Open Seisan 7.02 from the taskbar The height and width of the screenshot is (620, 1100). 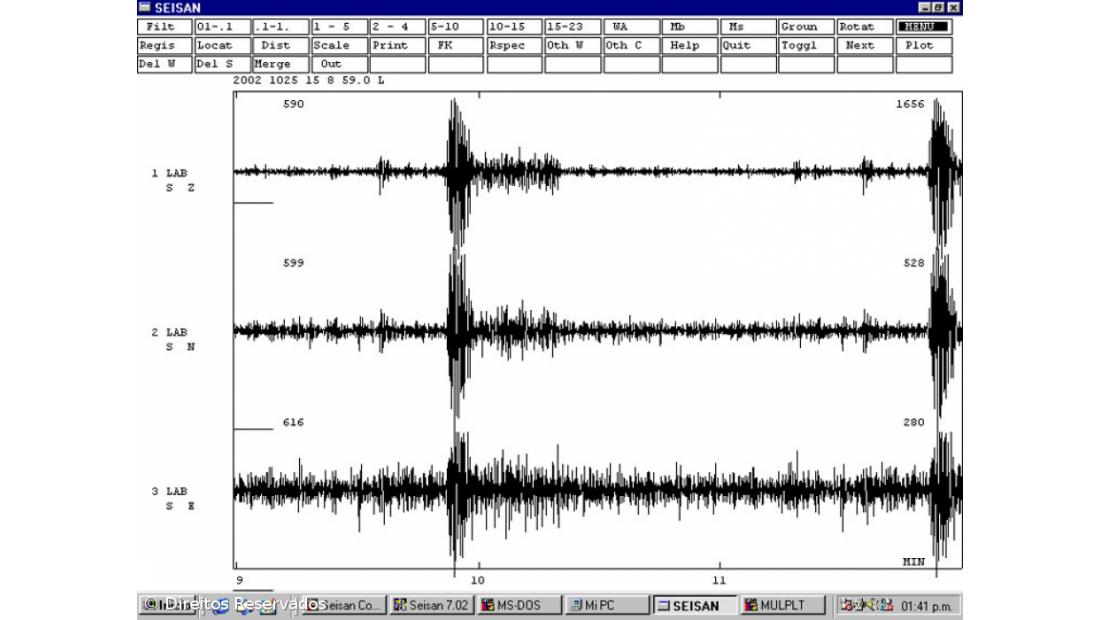point(430,605)
